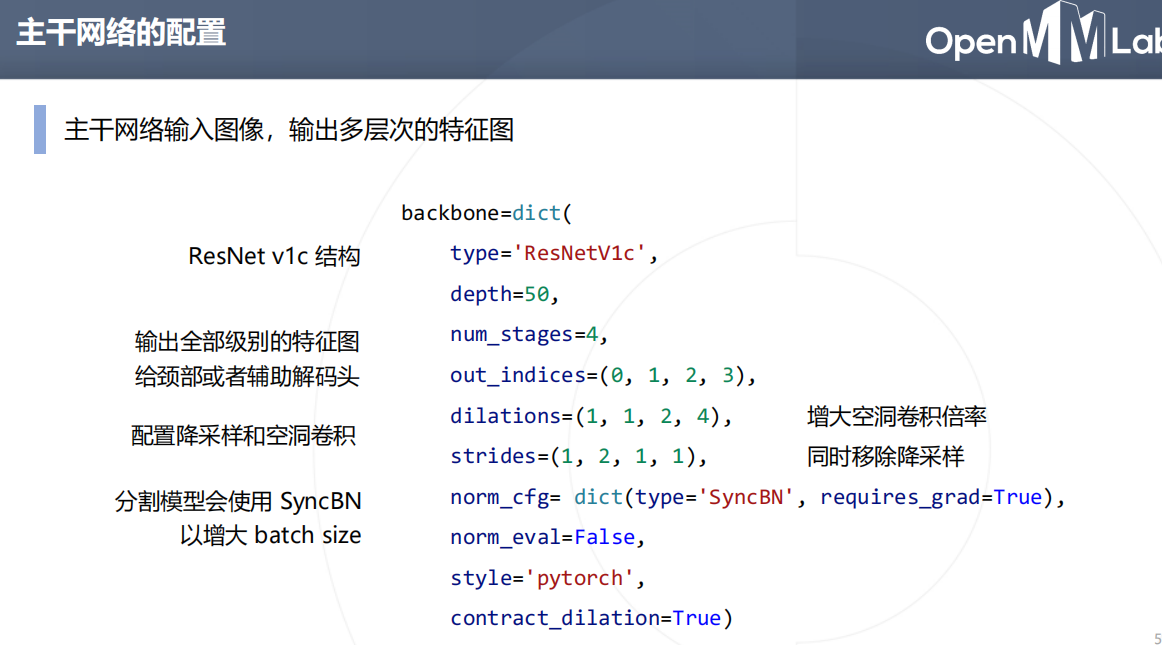Click the annotation 给颈部或者辅助解码头
Screen dimensions: 1162x645
(247, 377)
